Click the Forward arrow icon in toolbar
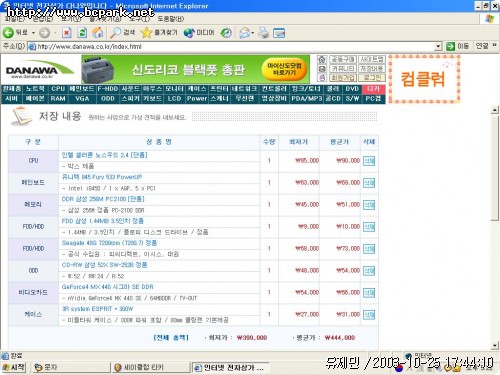This screenshot has width=500, height=375. pyautogui.click(x=44, y=33)
